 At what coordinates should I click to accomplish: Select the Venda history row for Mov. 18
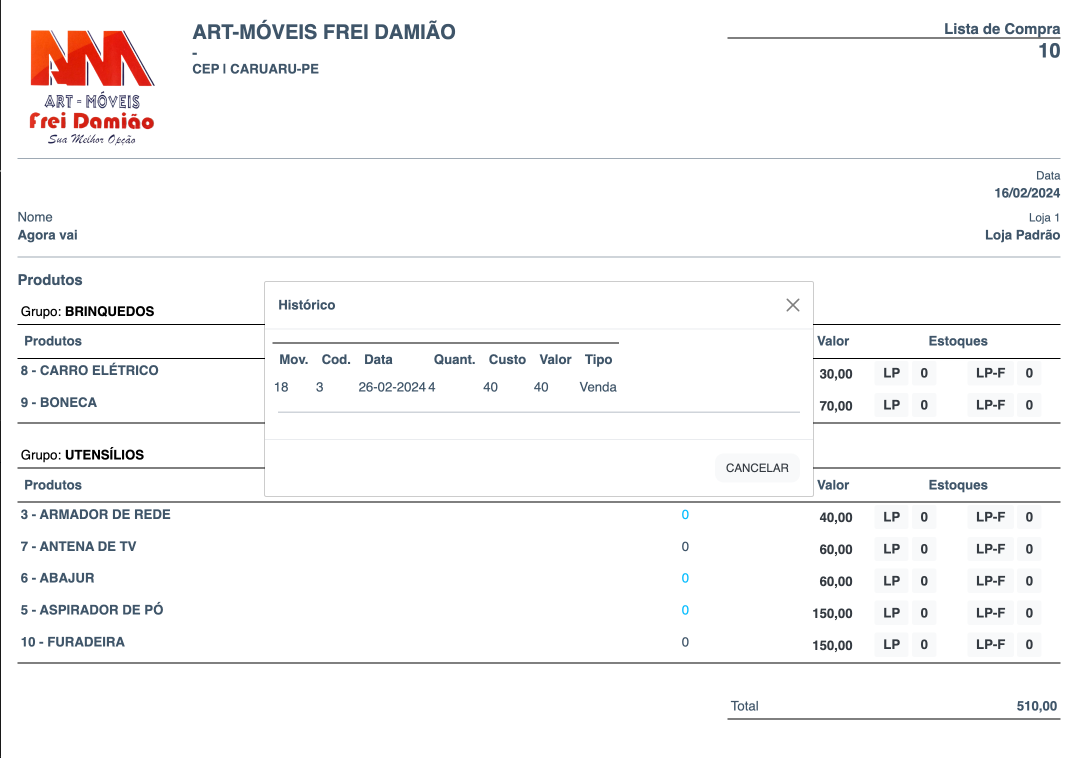(446, 387)
